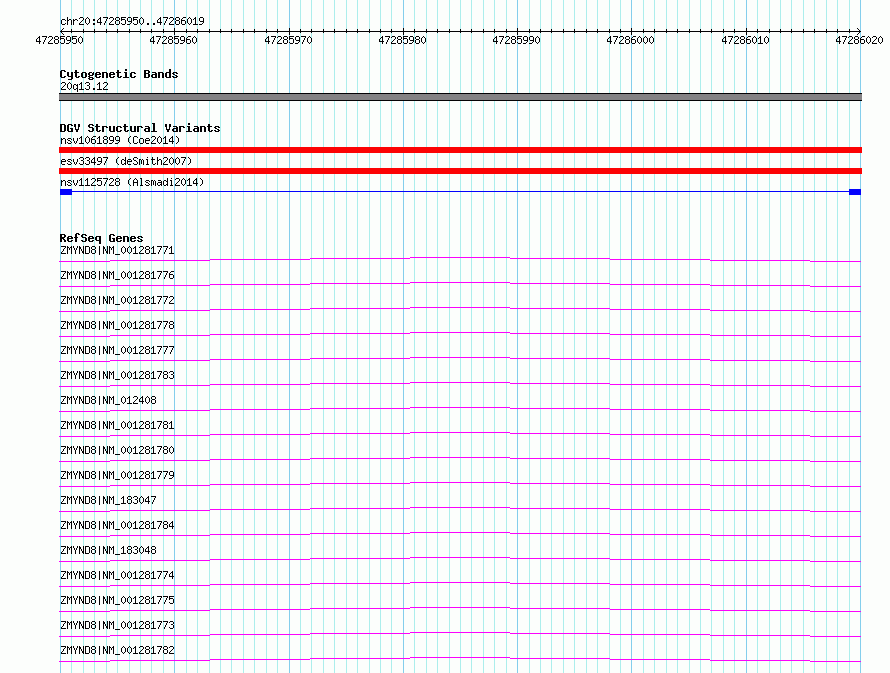Click the 20q13.12 band label
The height and width of the screenshot is (673, 890).
click(84, 86)
